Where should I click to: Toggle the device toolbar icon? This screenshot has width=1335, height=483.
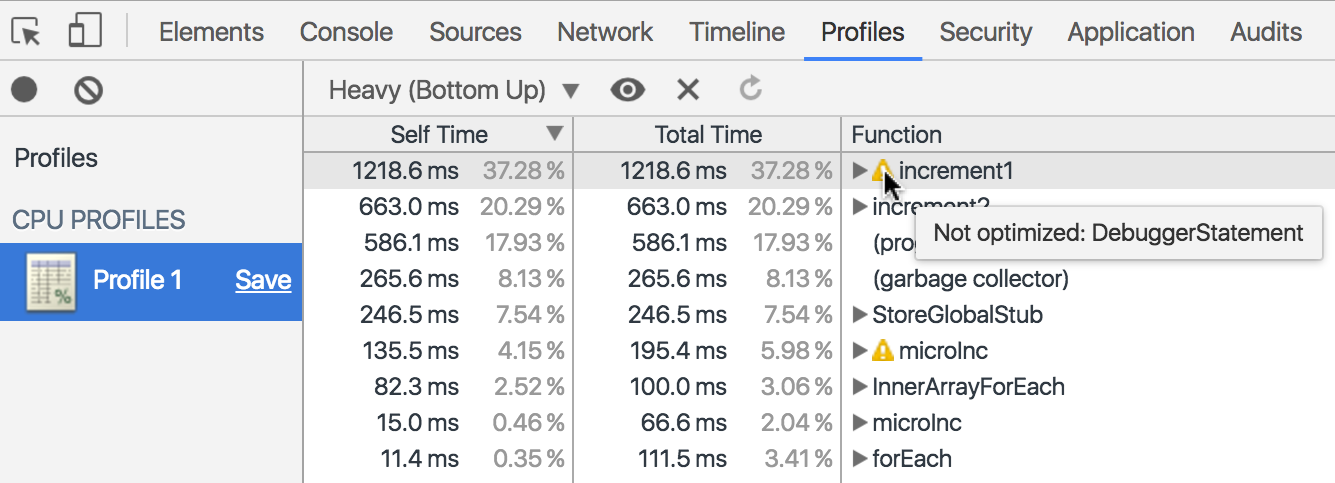(x=85, y=30)
